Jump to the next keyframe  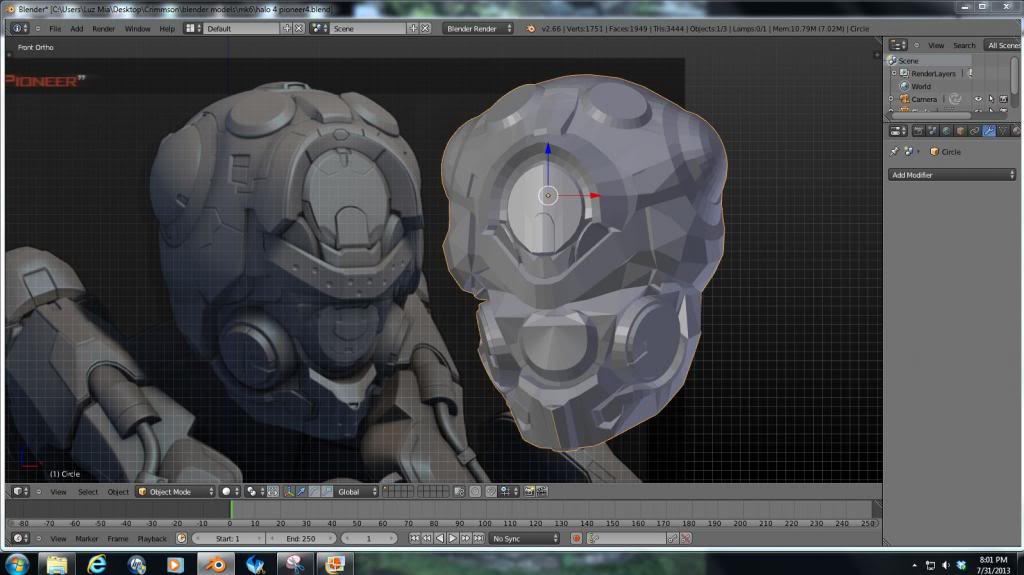click(465, 538)
